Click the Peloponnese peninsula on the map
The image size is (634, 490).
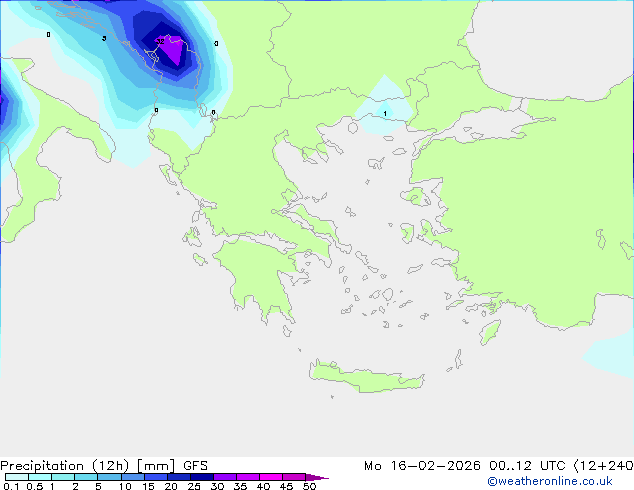tap(261, 275)
